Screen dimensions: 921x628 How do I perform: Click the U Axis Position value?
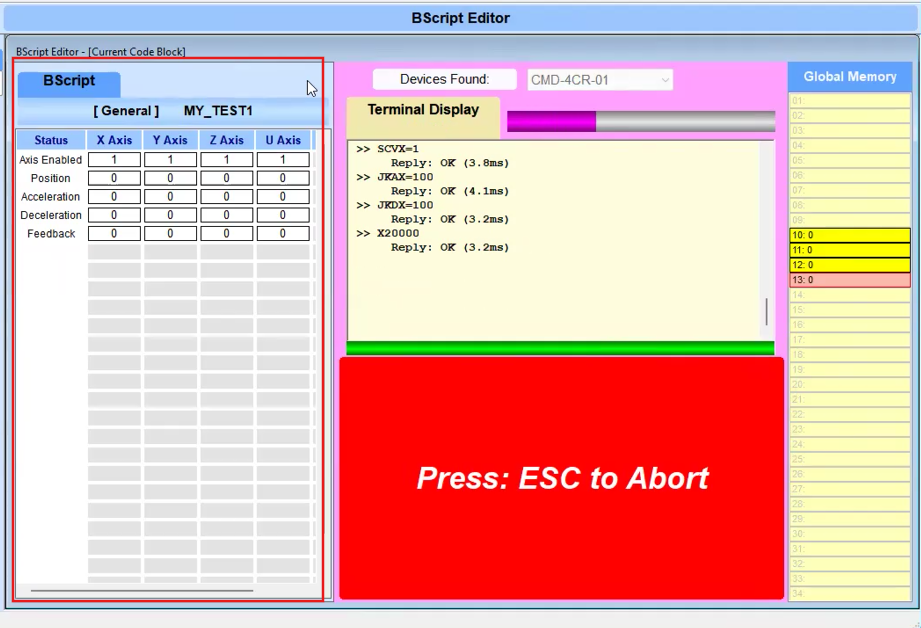point(283,178)
